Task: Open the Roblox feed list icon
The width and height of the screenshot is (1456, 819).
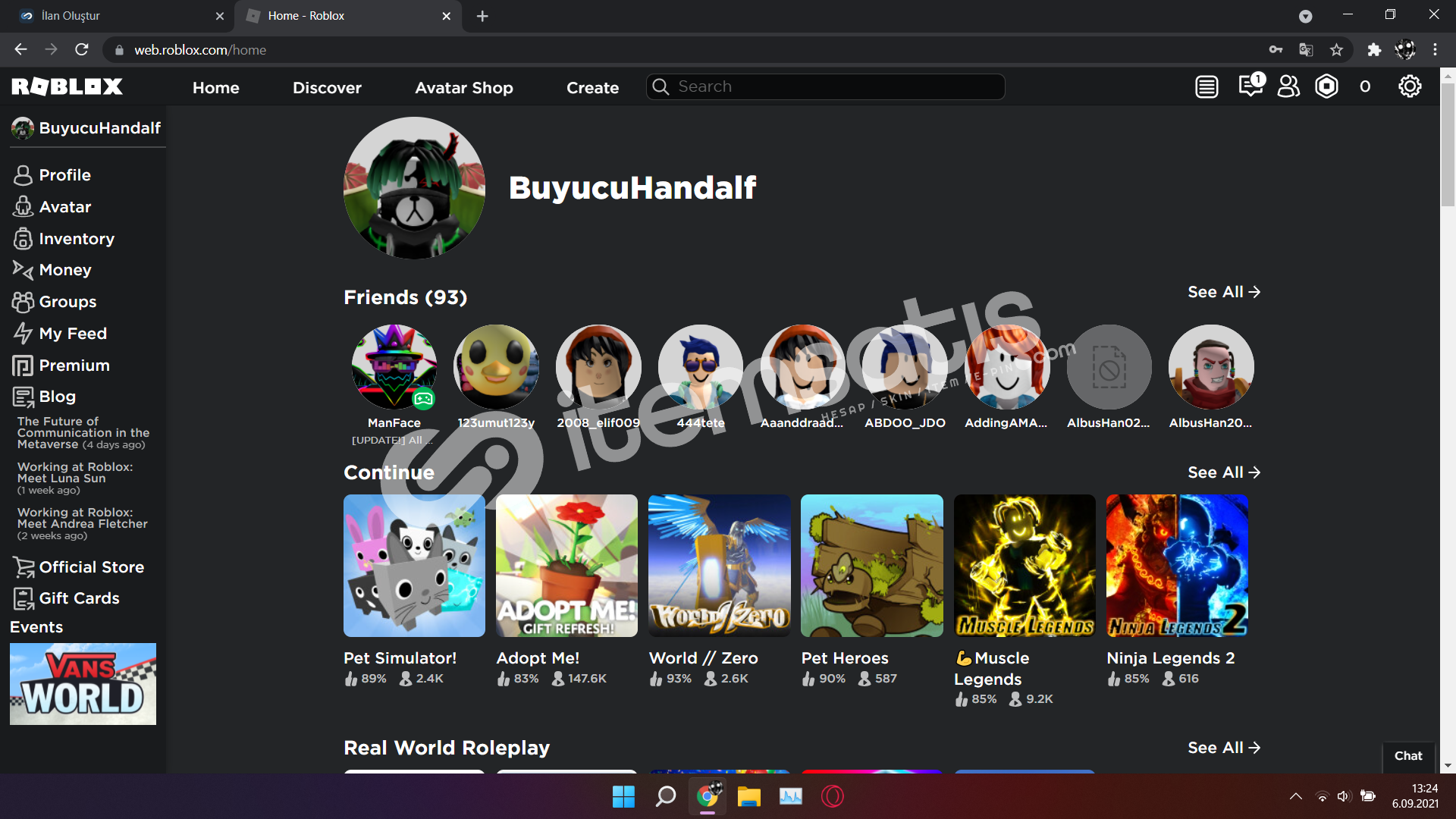Action: pyautogui.click(x=1207, y=87)
